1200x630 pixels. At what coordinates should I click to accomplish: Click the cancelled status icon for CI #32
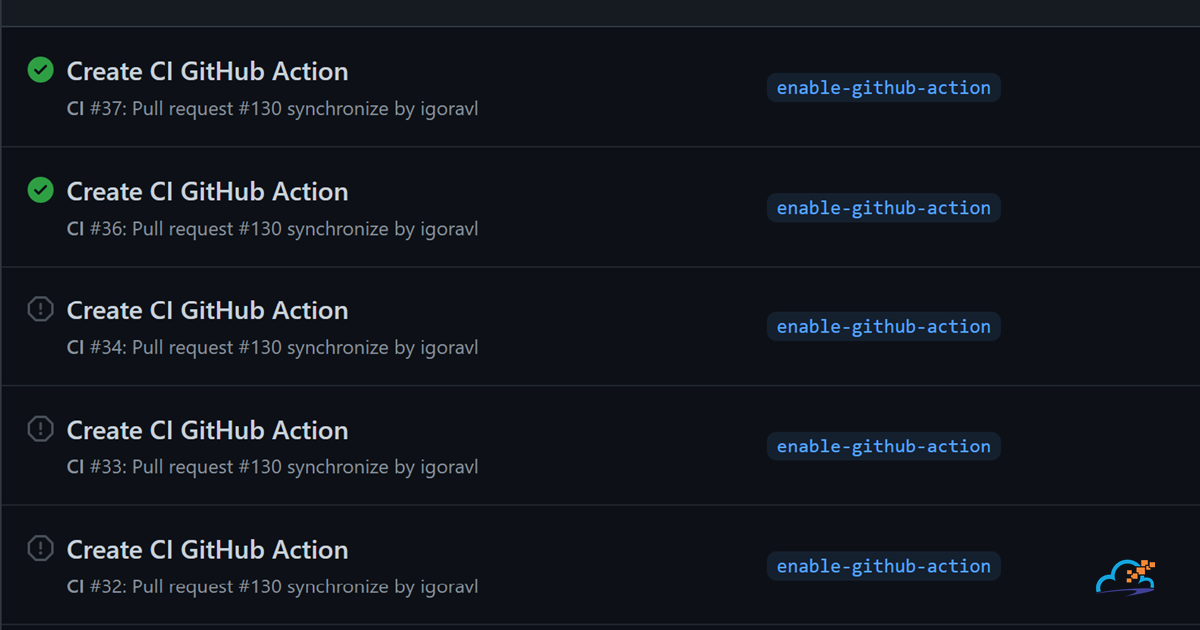(40, 548)
